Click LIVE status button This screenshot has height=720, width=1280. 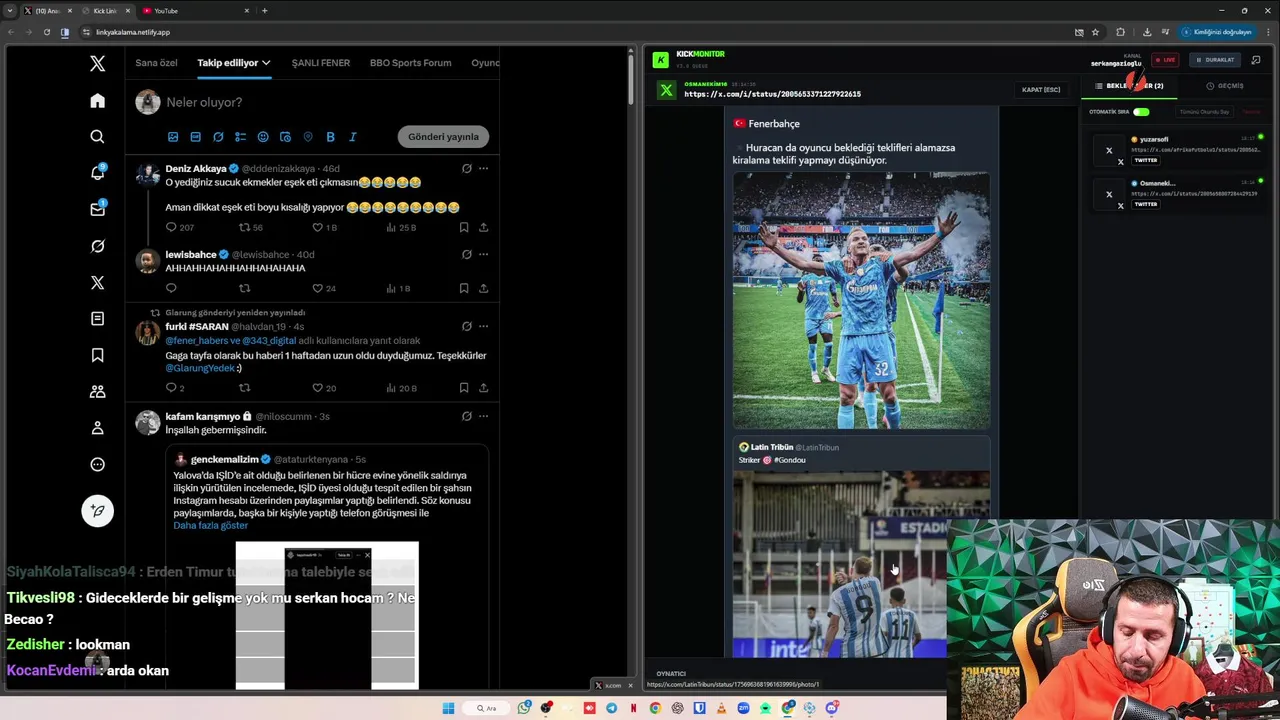pyautogui.click(x=1164, y=60)
